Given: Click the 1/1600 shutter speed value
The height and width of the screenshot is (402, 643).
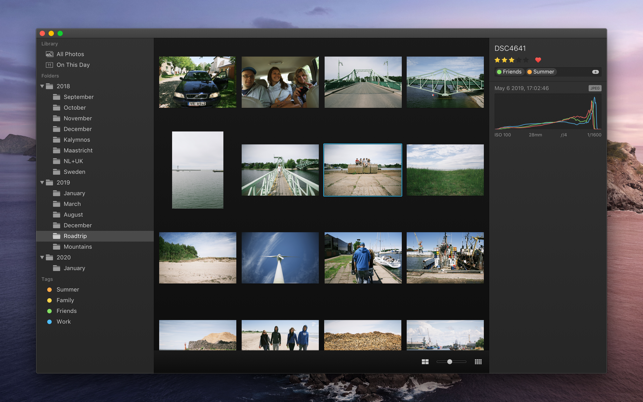Looking at the screenshot, I should point(594,135).
